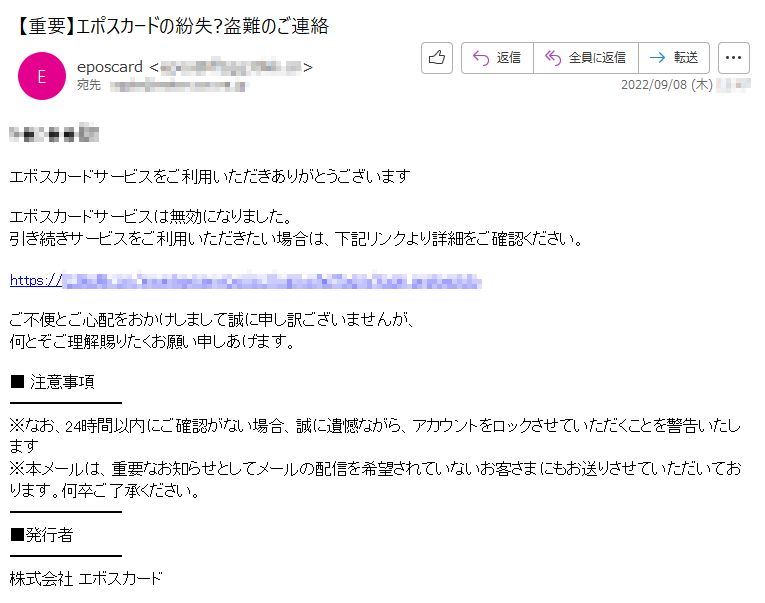Click the thumbs-up like button

point(437,58)
